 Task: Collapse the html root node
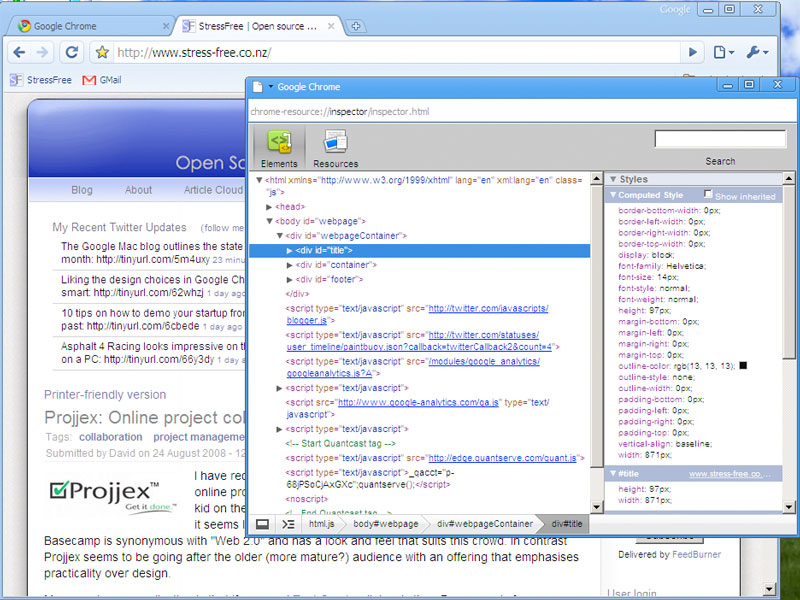pyautogui.click(x=259, y=180)
